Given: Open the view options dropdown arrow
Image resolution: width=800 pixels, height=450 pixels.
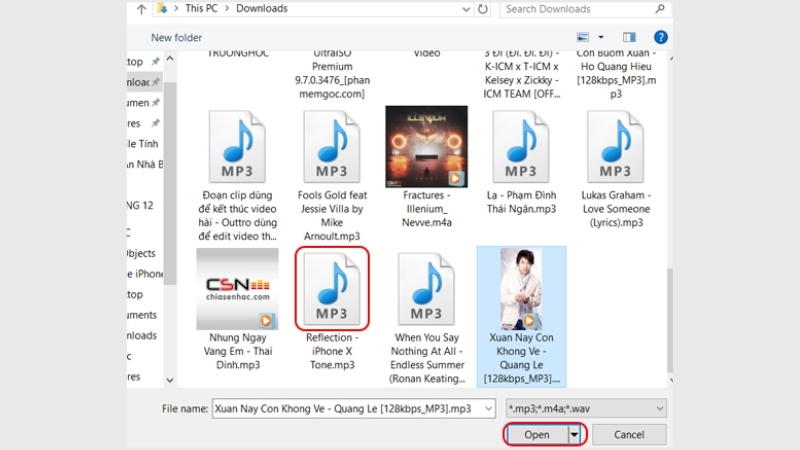Looking at the screenshot, I should tap(601, 37).
